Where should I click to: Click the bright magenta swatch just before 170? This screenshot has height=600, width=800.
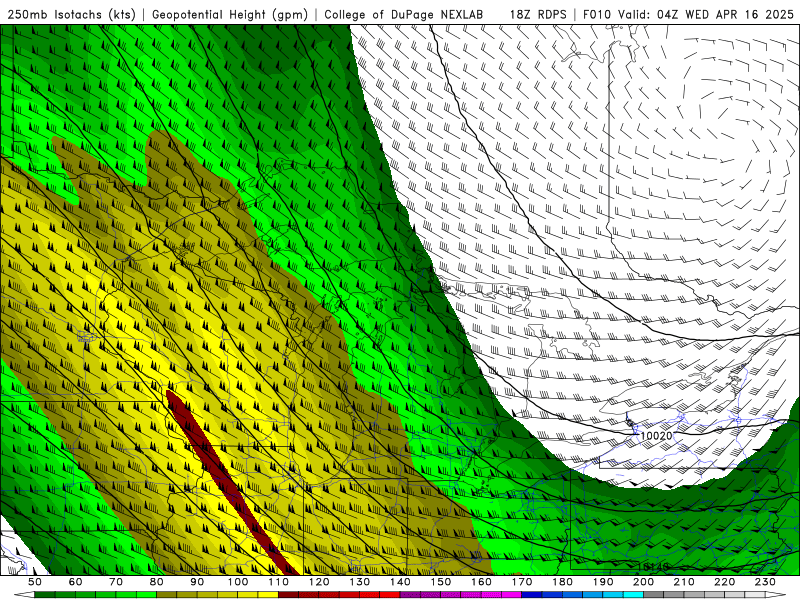[x=512, y=595]
